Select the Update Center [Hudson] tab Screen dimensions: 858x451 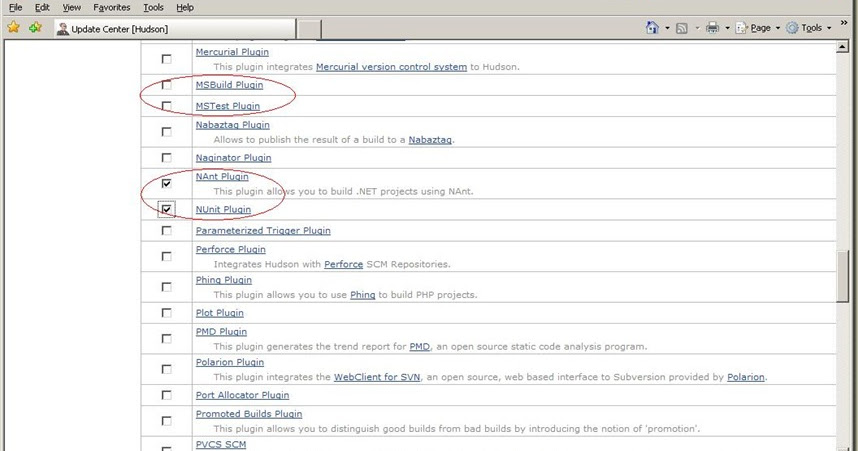(x=175, y=29)
